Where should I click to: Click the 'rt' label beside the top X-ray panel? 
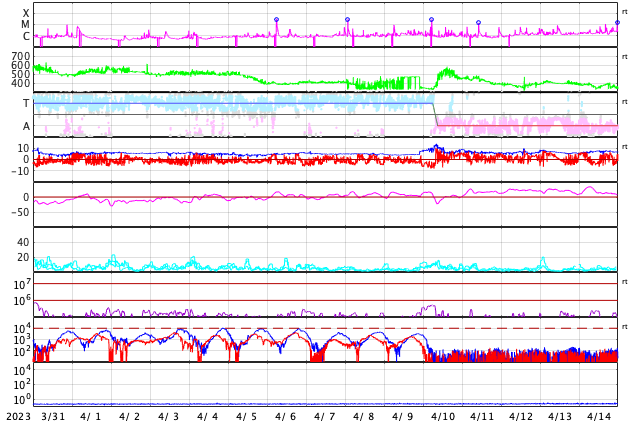coord(624,12)
